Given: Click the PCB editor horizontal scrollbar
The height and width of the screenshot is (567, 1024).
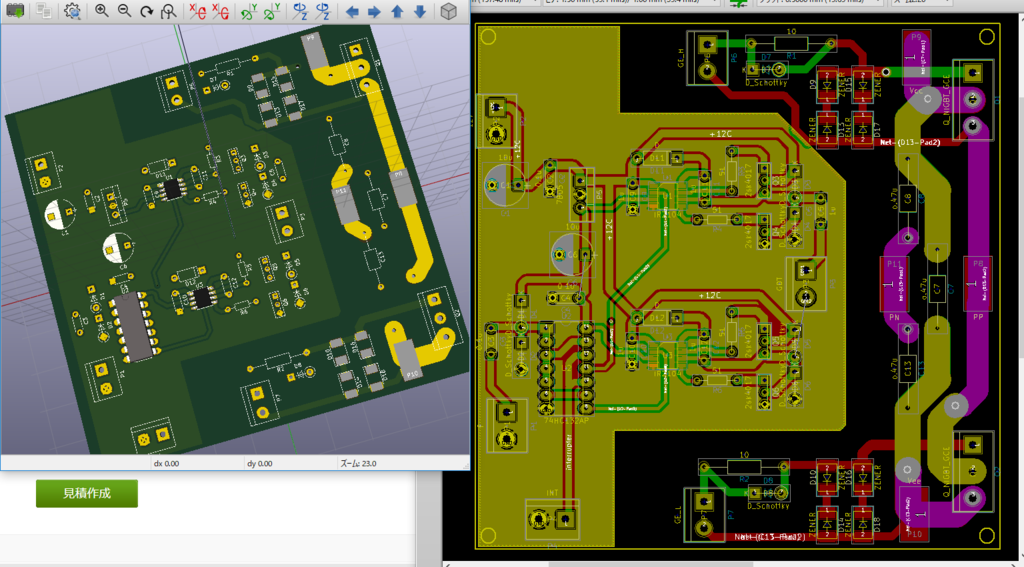Looking at the screenshot, I should 731,563.
